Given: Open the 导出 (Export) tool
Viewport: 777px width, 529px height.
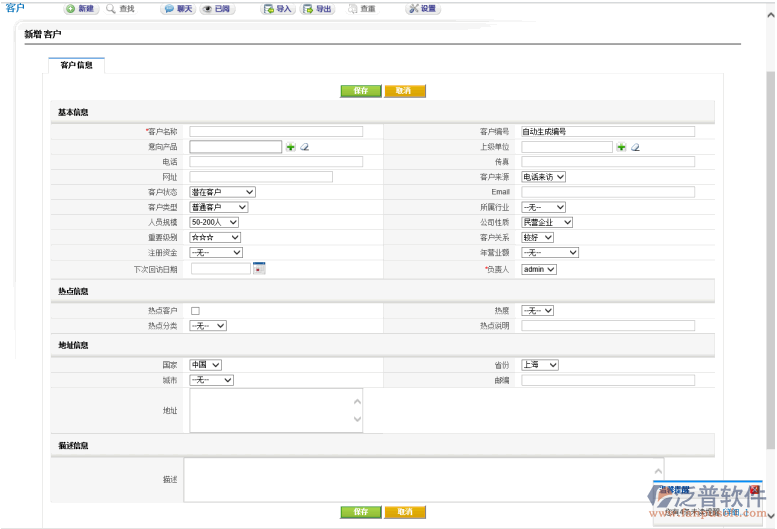Looking at the screenshot, I should click(318, 9).
